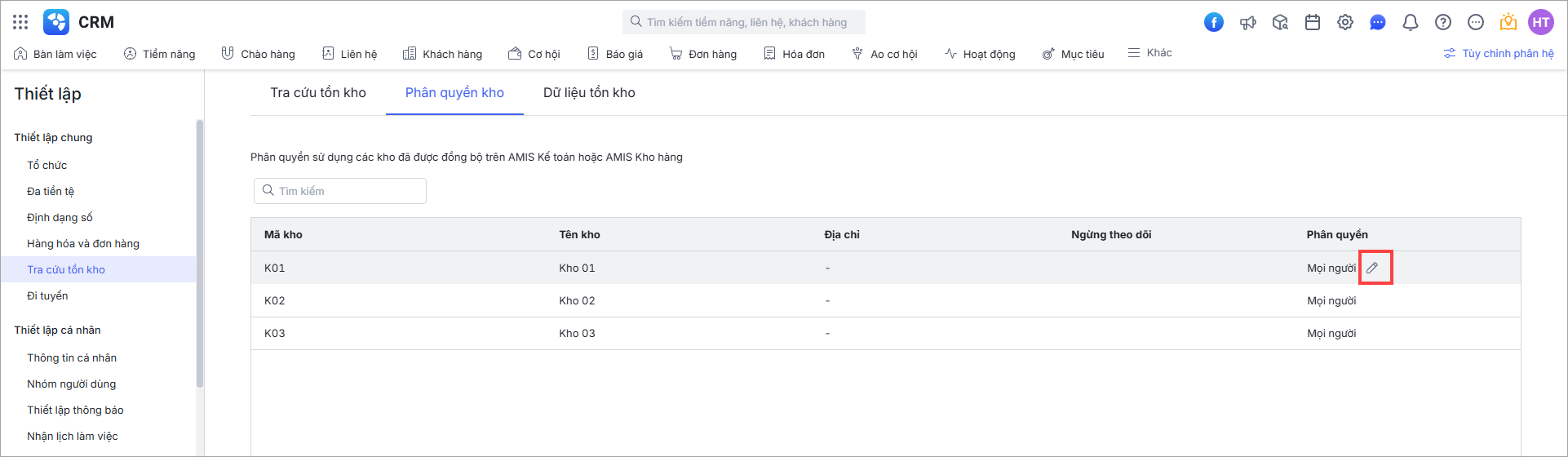This screenshot has width=1568, height=457.
Task: Select Nhóm người dùng in sidebar
Action: (x=72, y=384)
